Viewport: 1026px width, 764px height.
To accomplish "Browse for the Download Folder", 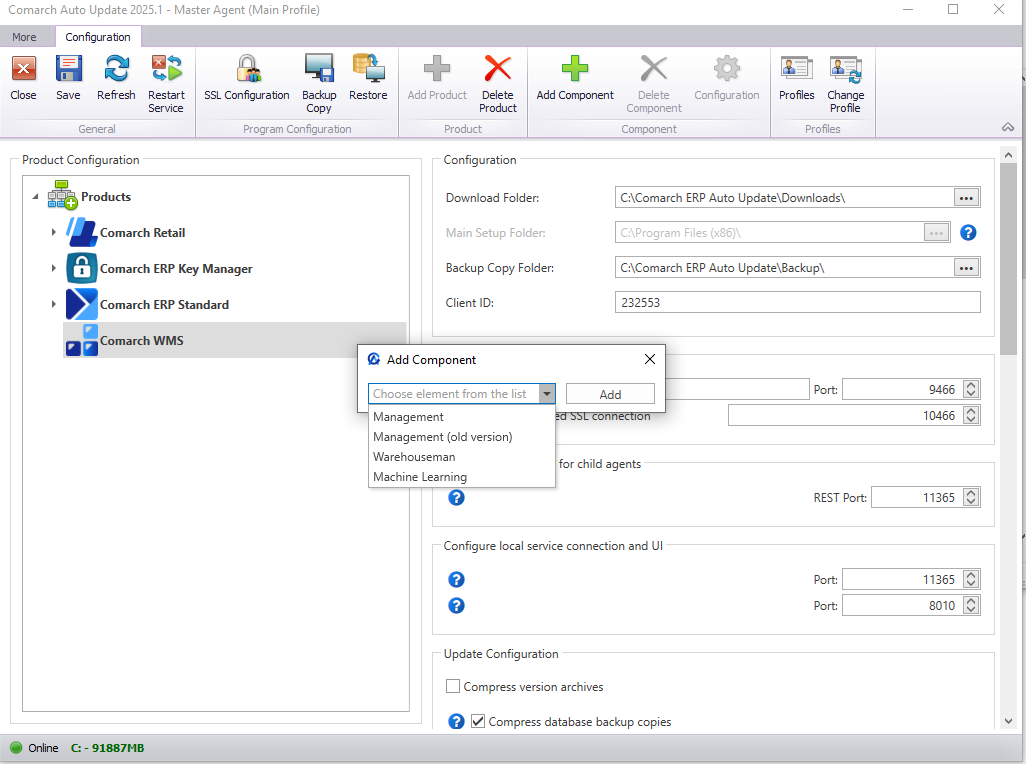I will 966,198.
